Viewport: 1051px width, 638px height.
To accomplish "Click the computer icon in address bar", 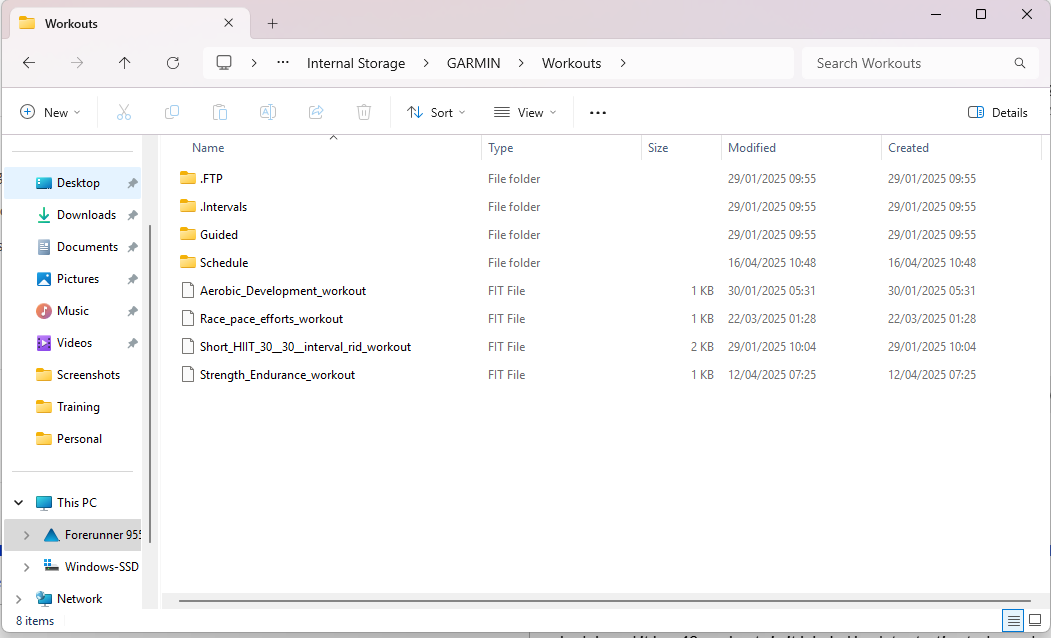I will tap(224, 63).
